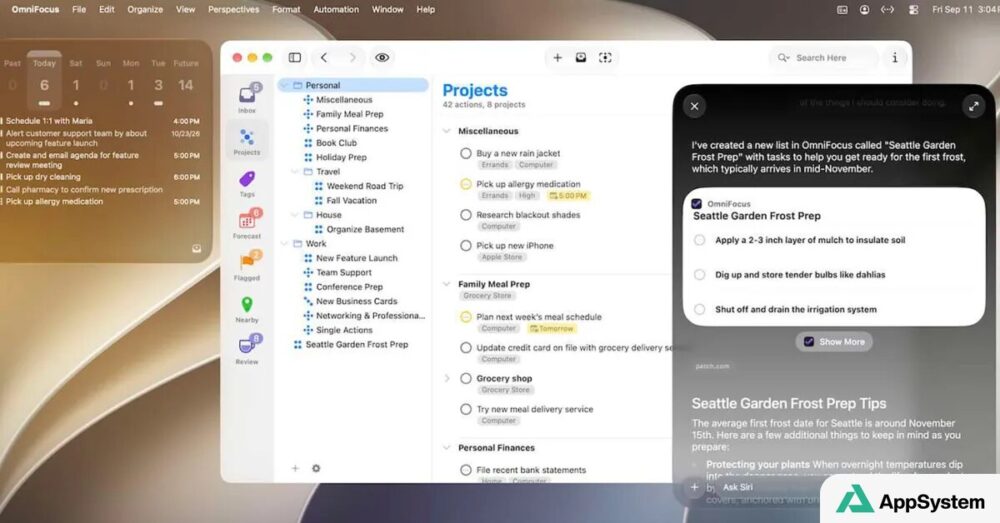Open Control Center in the menu bar

913,10
